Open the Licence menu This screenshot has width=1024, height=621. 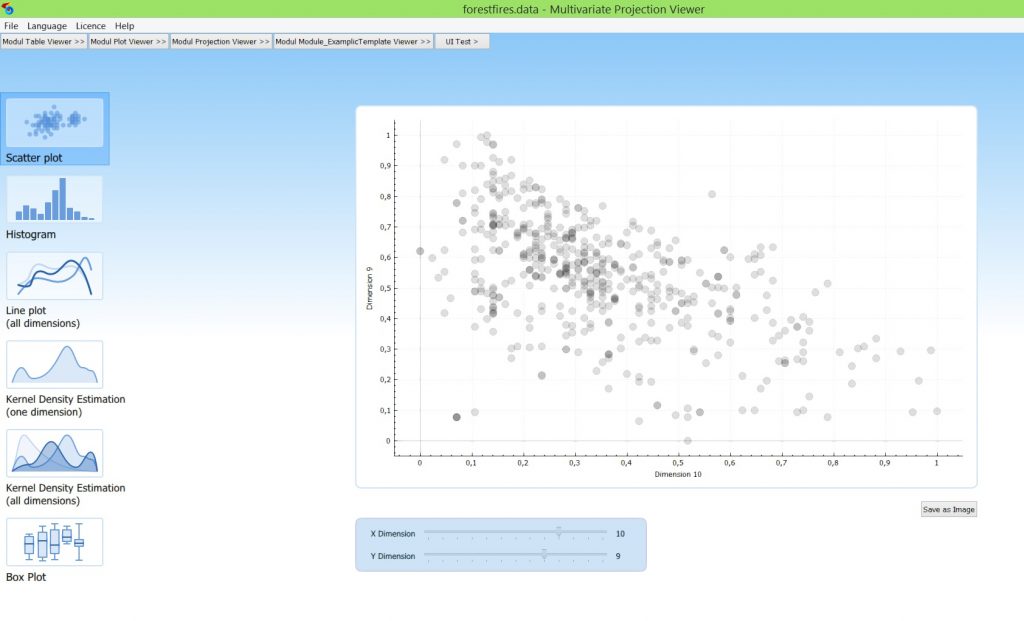(x=91, y=25)
